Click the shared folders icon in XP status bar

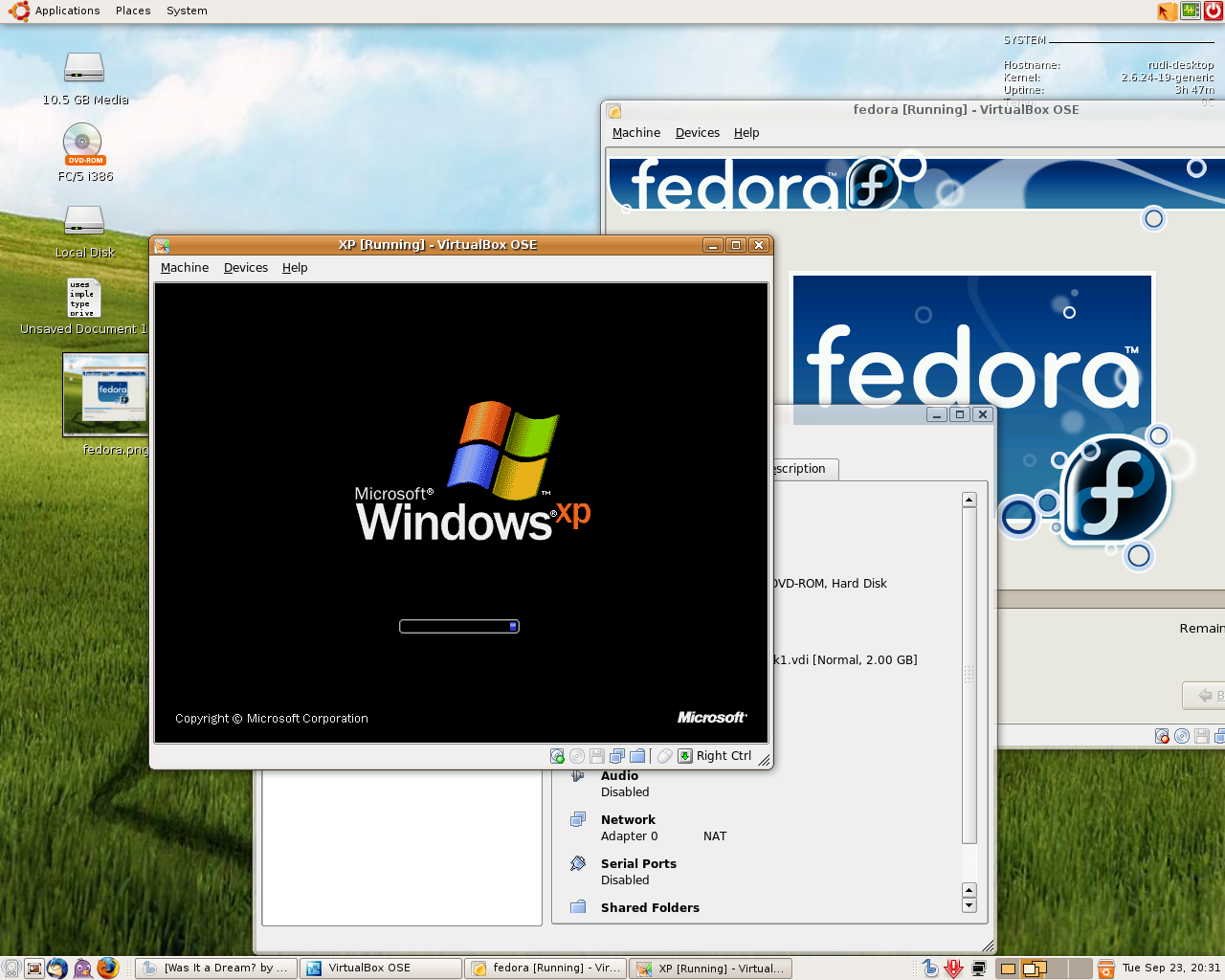[x=637, y=756]
